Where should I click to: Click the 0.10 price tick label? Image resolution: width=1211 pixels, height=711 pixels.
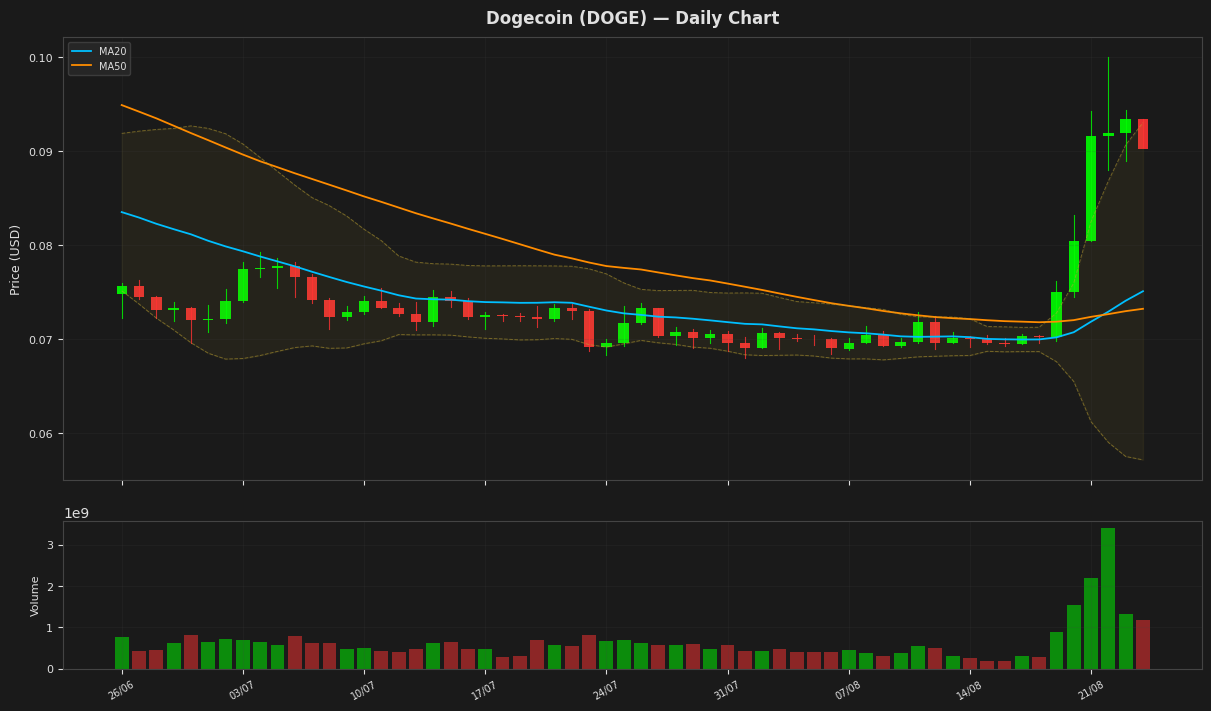coord(42,58)
